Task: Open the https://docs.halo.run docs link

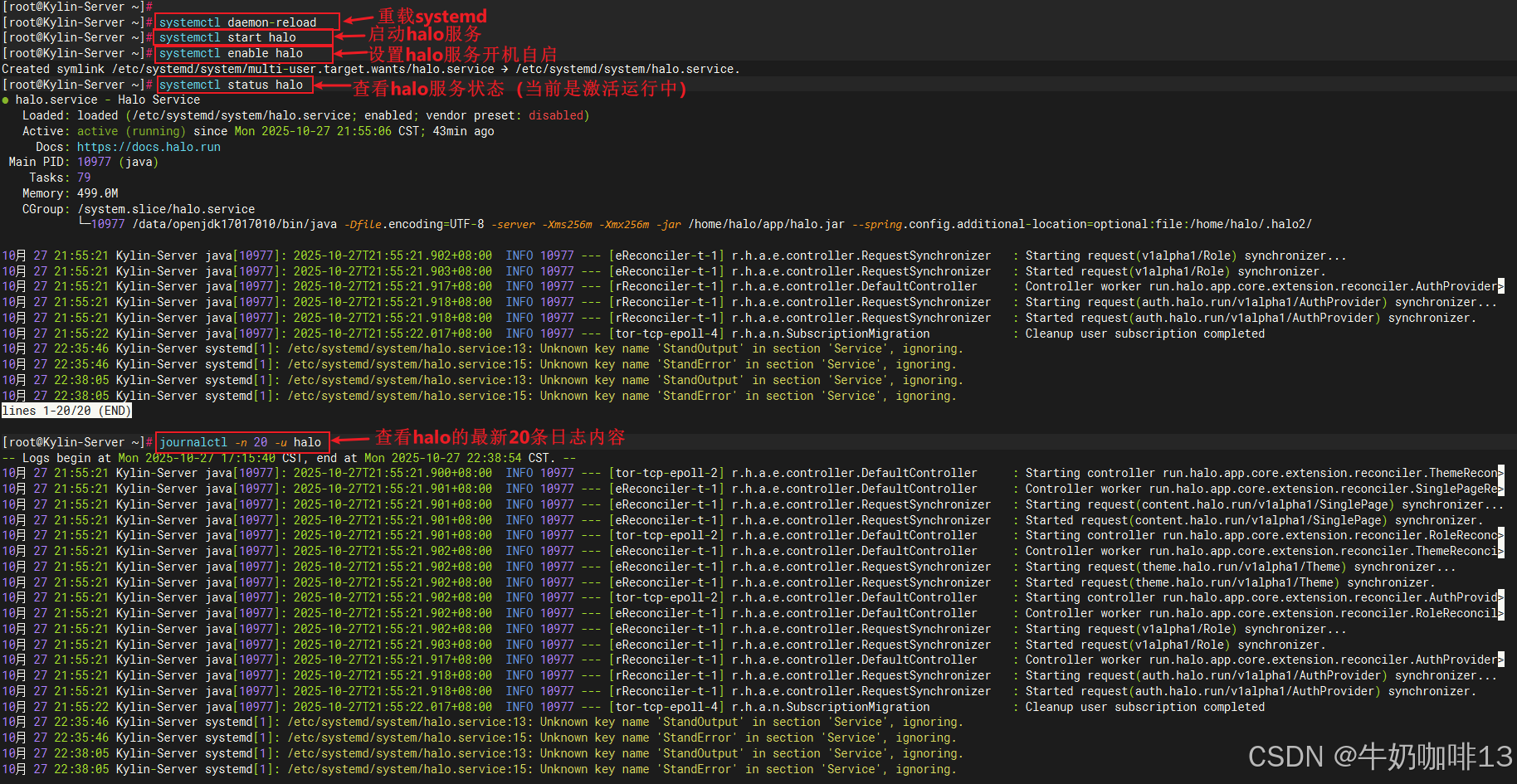Action: pyautogui.click(x=149, y=147)
